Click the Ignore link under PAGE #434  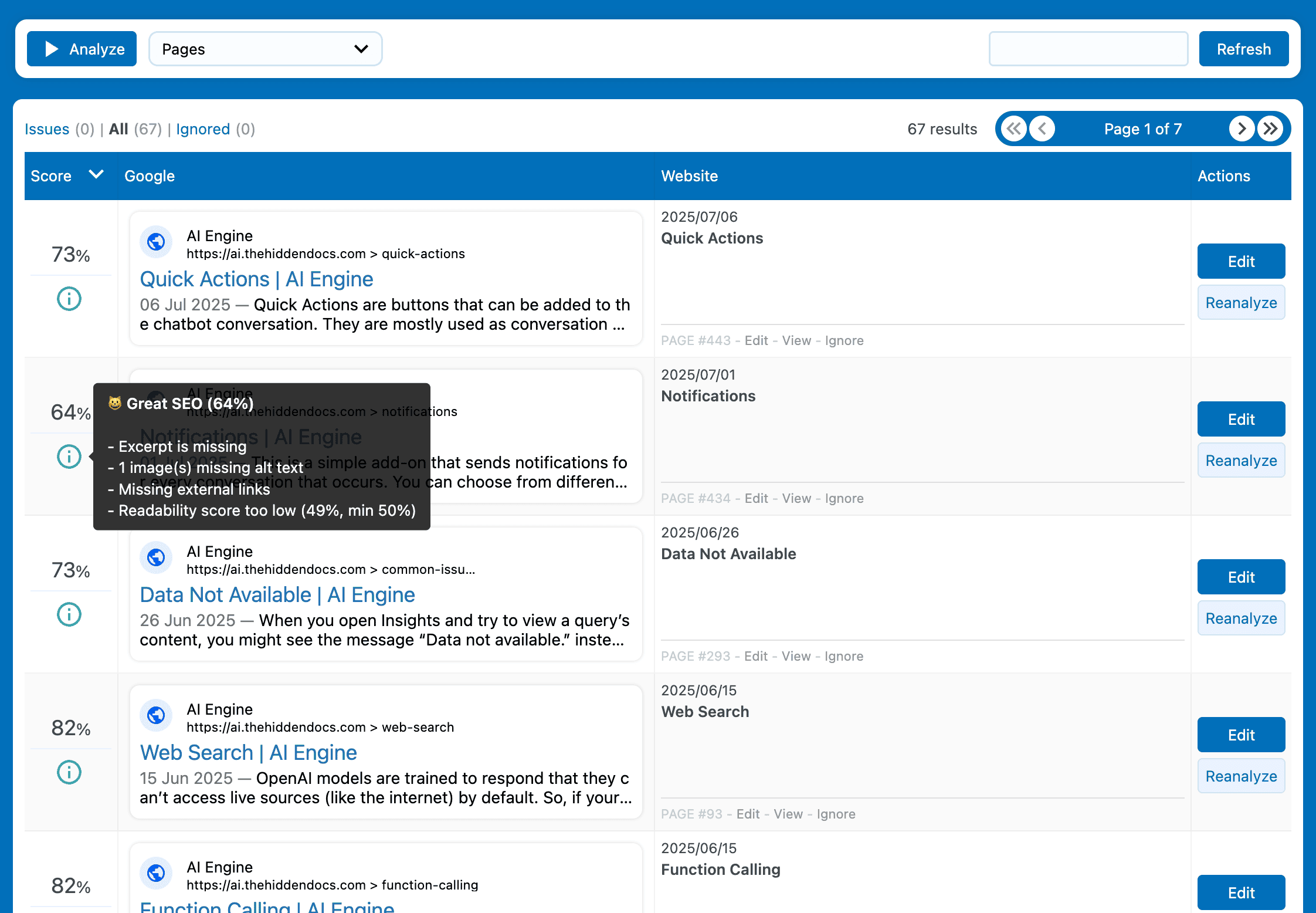[844, 498]
